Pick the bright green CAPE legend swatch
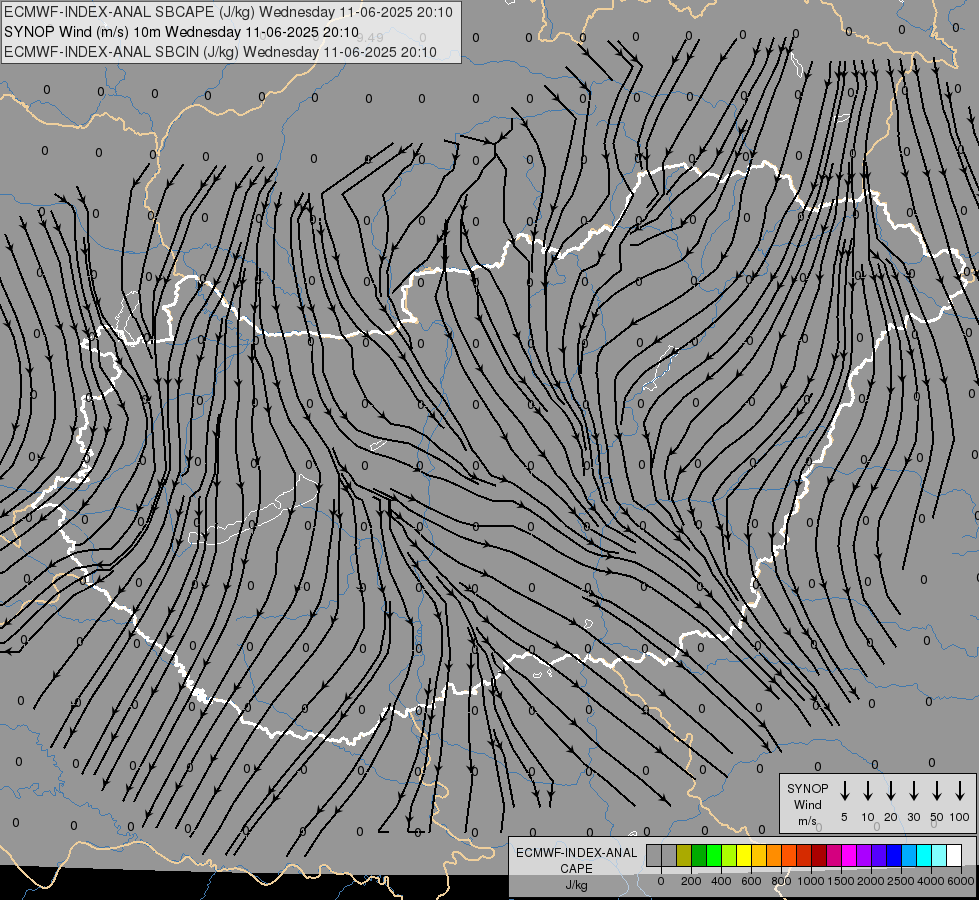This screenshot has height=900, width=979. point(714,856)
